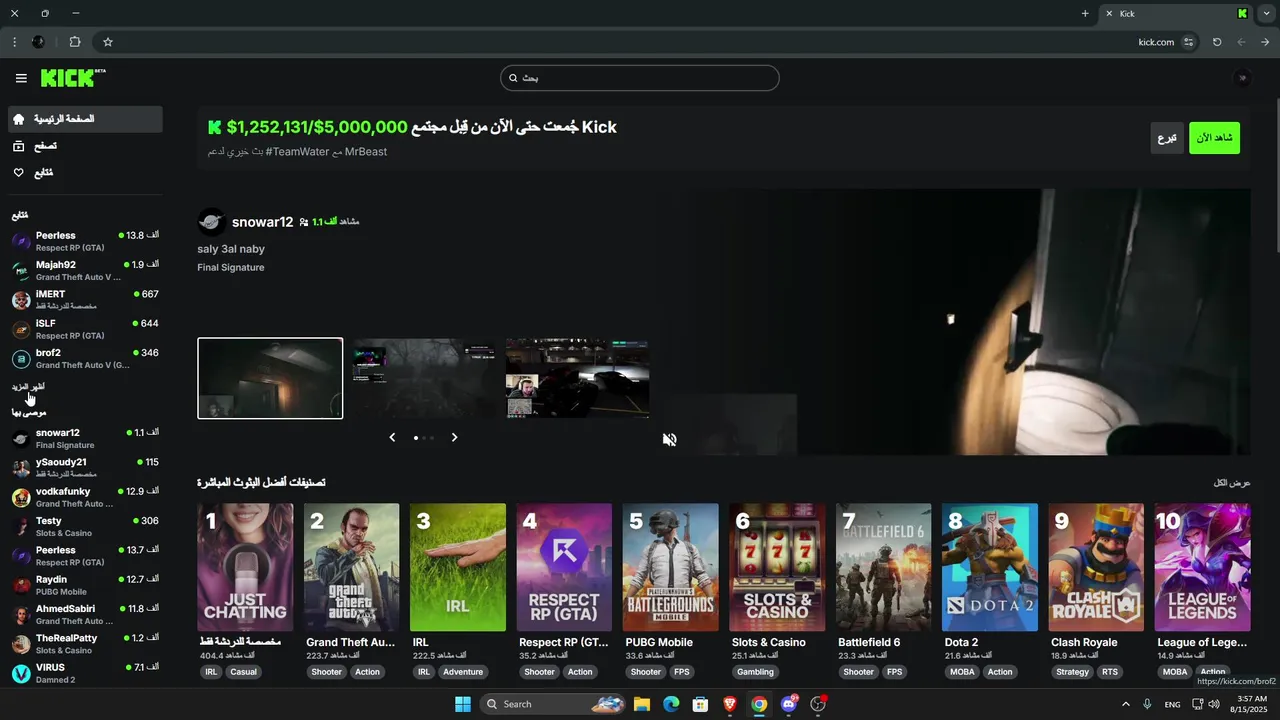The height and width of the screenshot is (720, 1280).
Task: Open iMERT channel in sidebar
Action: click(x=85, y=299)
